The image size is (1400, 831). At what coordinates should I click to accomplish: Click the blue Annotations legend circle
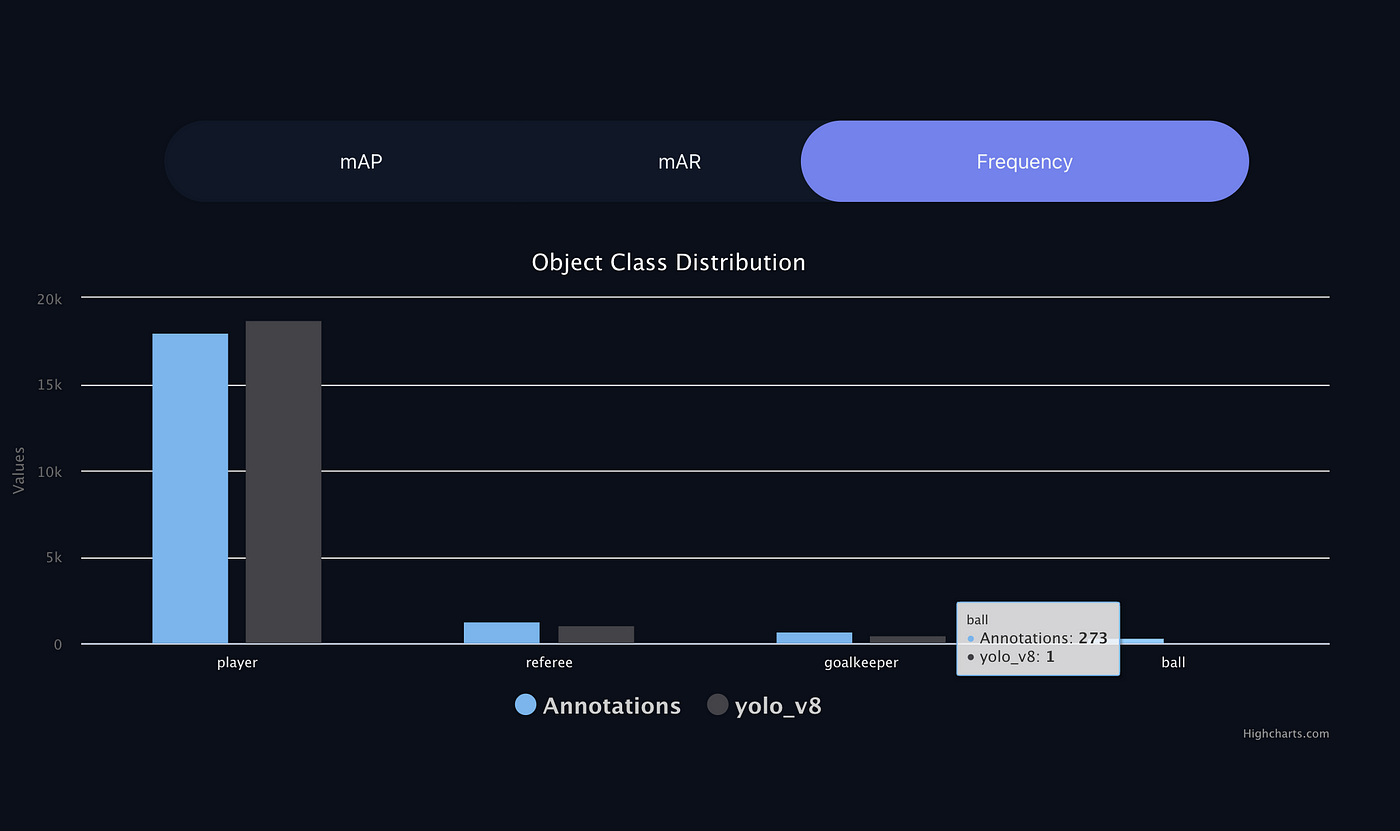tap(526, 705)
